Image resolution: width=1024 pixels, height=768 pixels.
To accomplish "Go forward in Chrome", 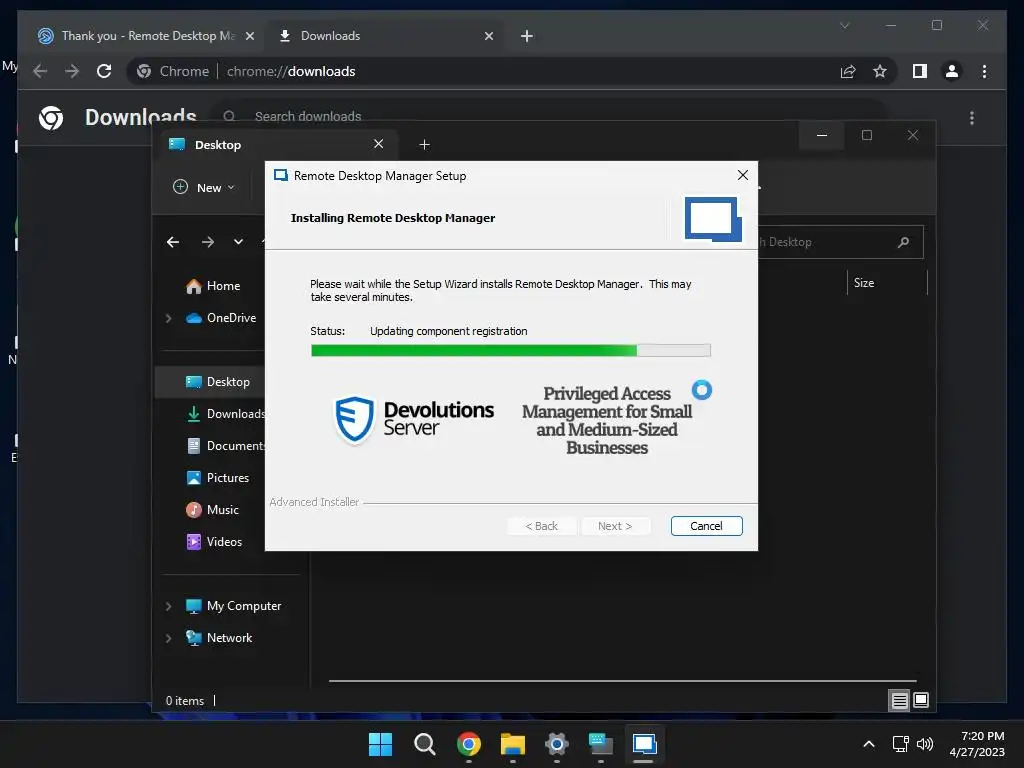I will (x=72, y=71).
